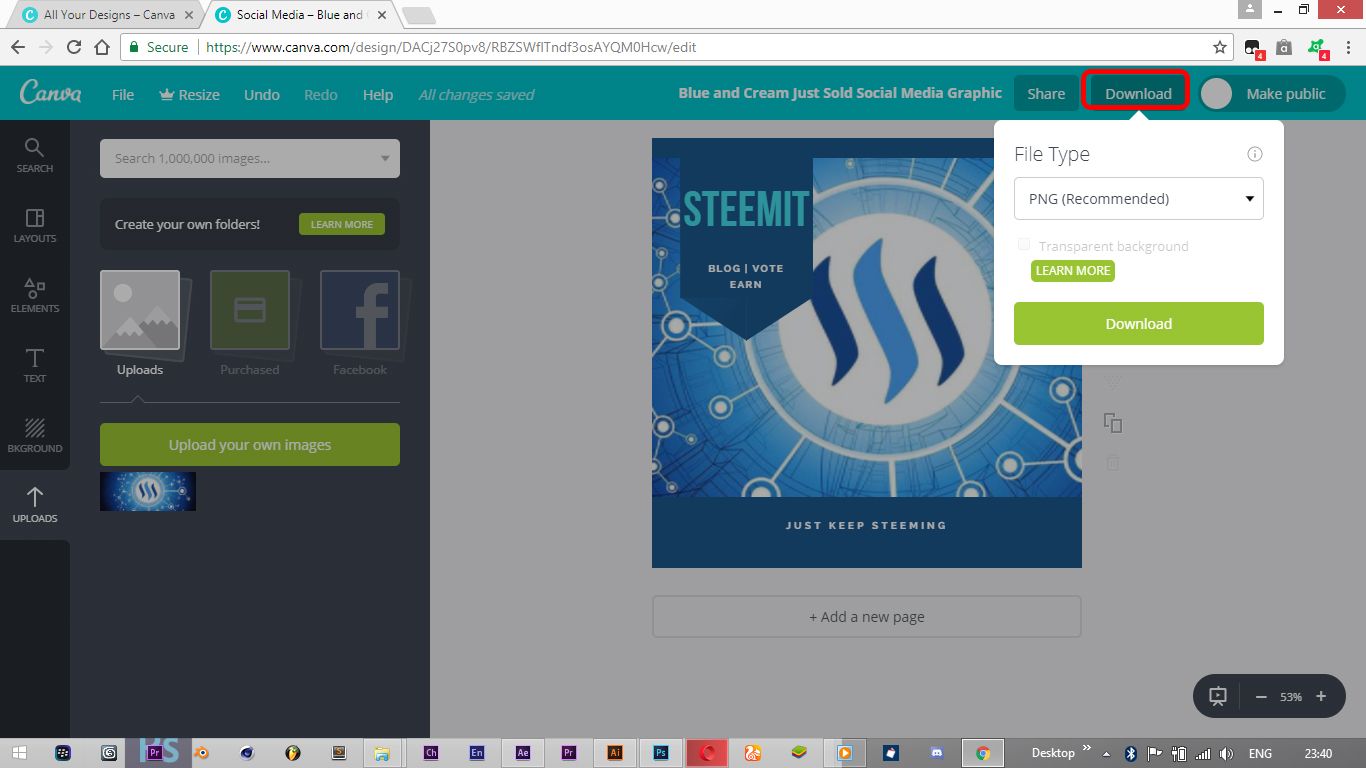Image resolution: width=1366 pixels, height=768 pixels.
Task: Click the design title text
Action: click(840, 93)
